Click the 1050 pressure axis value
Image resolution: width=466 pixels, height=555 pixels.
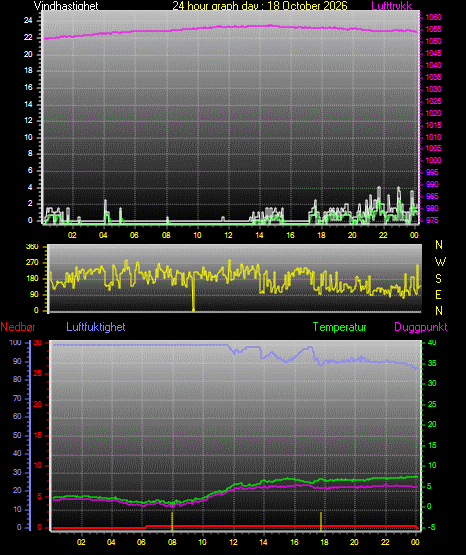433,41
